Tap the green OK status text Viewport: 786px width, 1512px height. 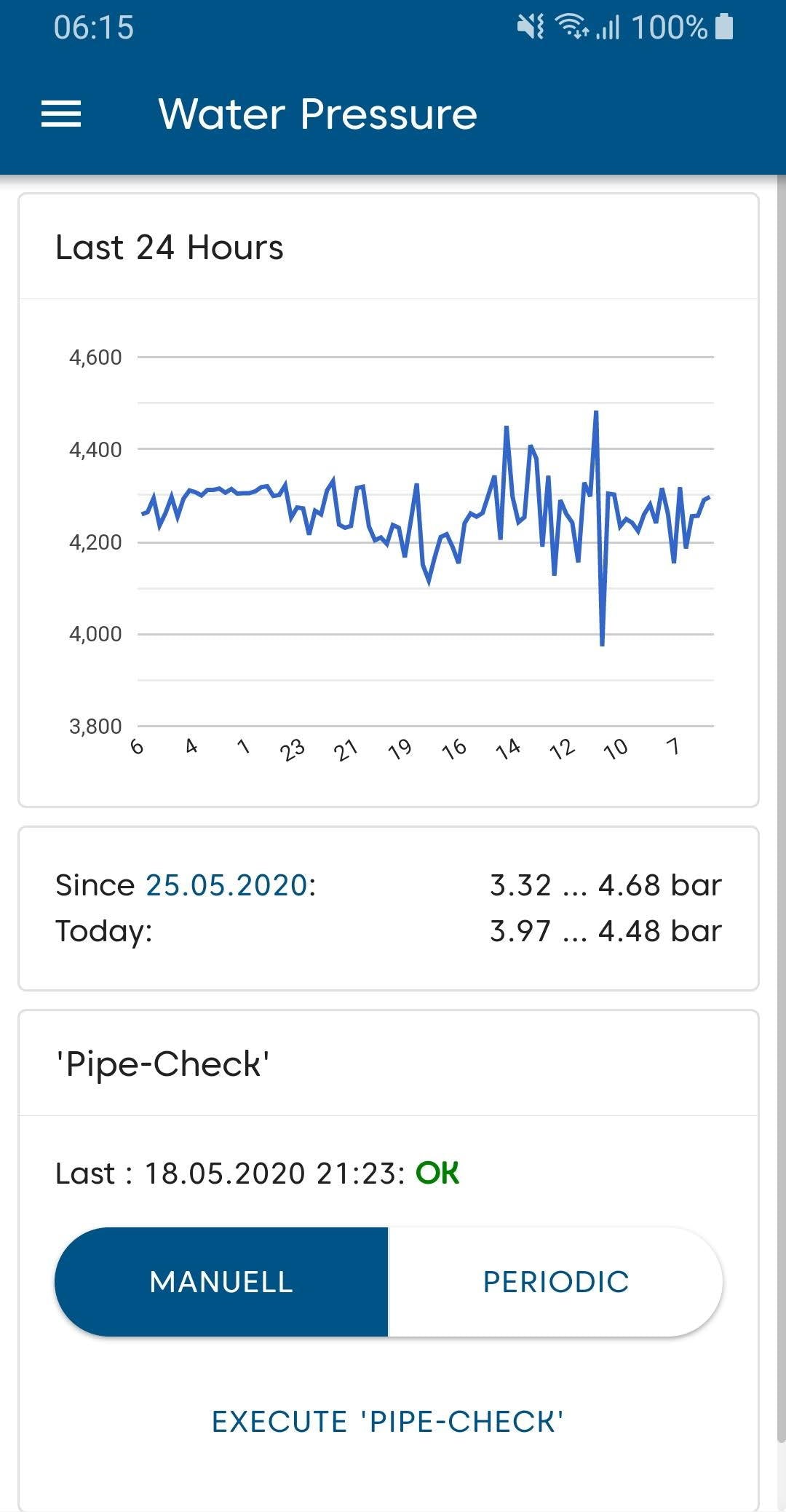[437, 1173]
